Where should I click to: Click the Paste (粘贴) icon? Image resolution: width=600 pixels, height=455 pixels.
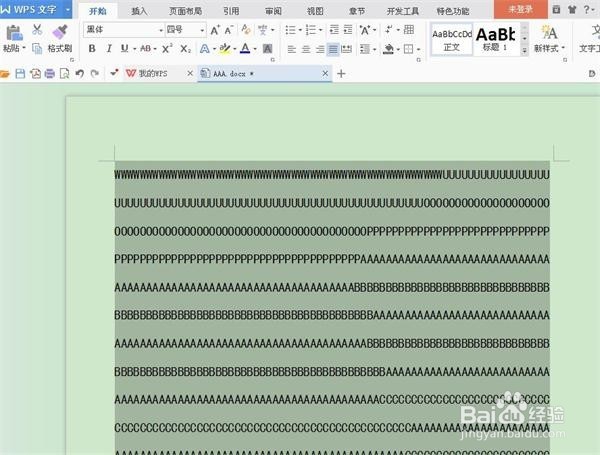pos(14,34)
